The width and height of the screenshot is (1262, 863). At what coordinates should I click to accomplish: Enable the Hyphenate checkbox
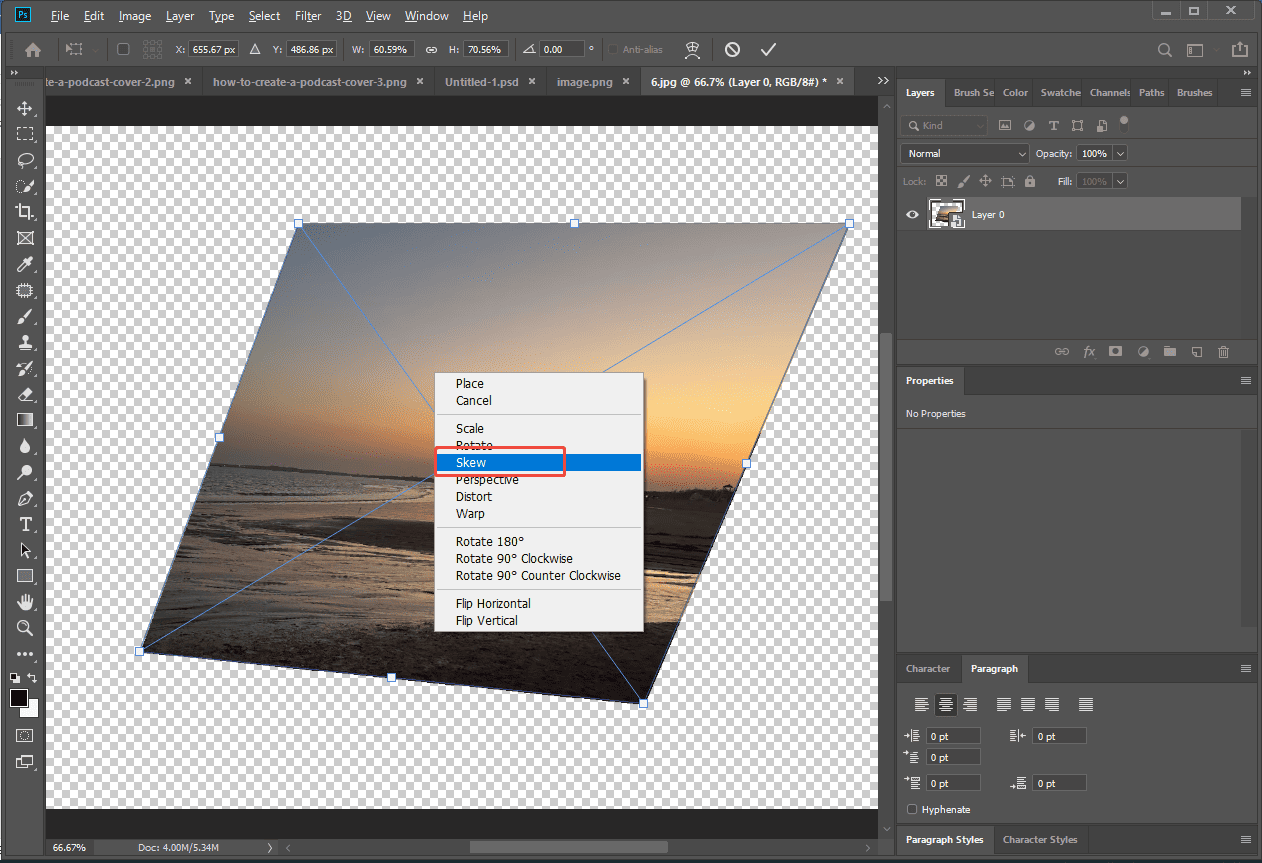911,809
